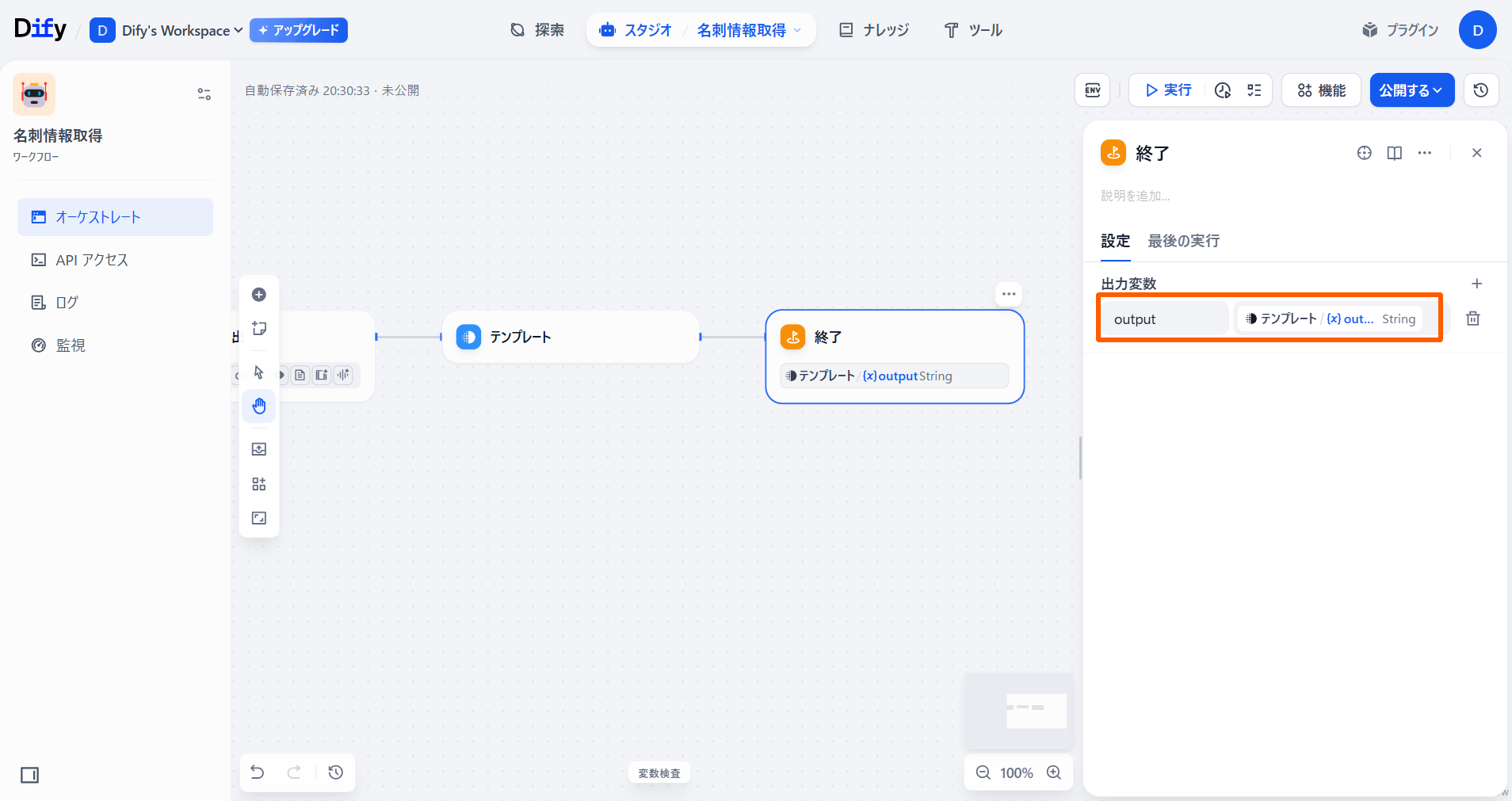
Task: Open the 公開する publish dropdown
Action: point(1411,90)
